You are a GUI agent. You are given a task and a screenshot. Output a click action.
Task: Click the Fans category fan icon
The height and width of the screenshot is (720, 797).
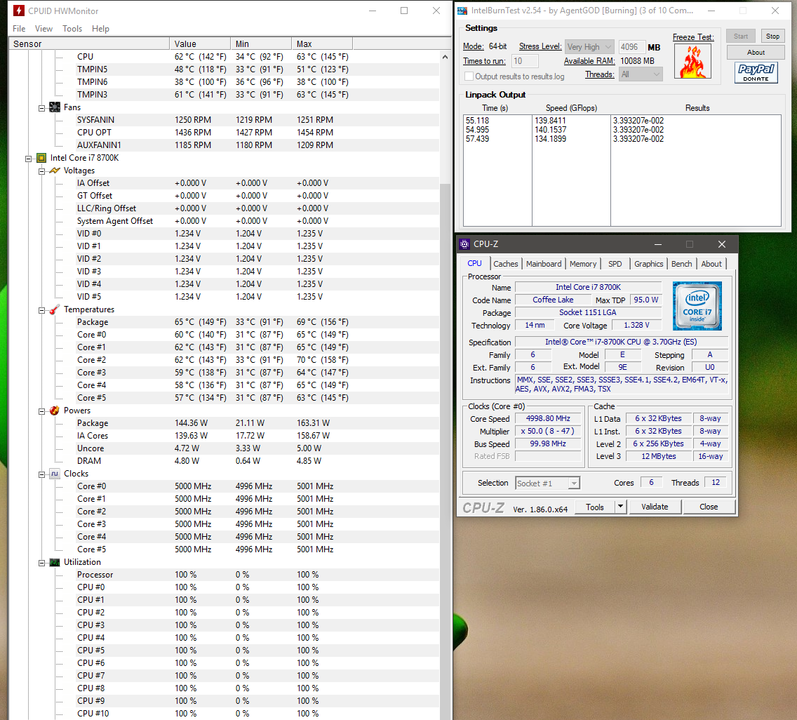pyautogui.click(x=54, y=107)
